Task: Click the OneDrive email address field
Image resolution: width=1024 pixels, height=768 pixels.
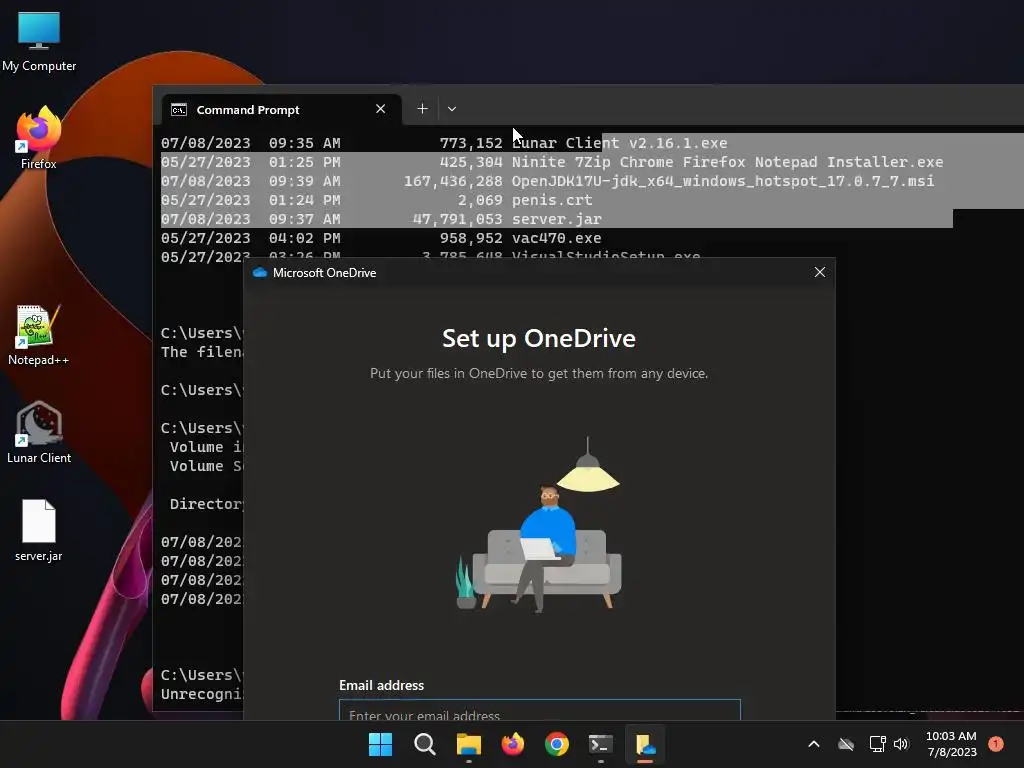Action: pyautogui.click(x=539, y=709)
